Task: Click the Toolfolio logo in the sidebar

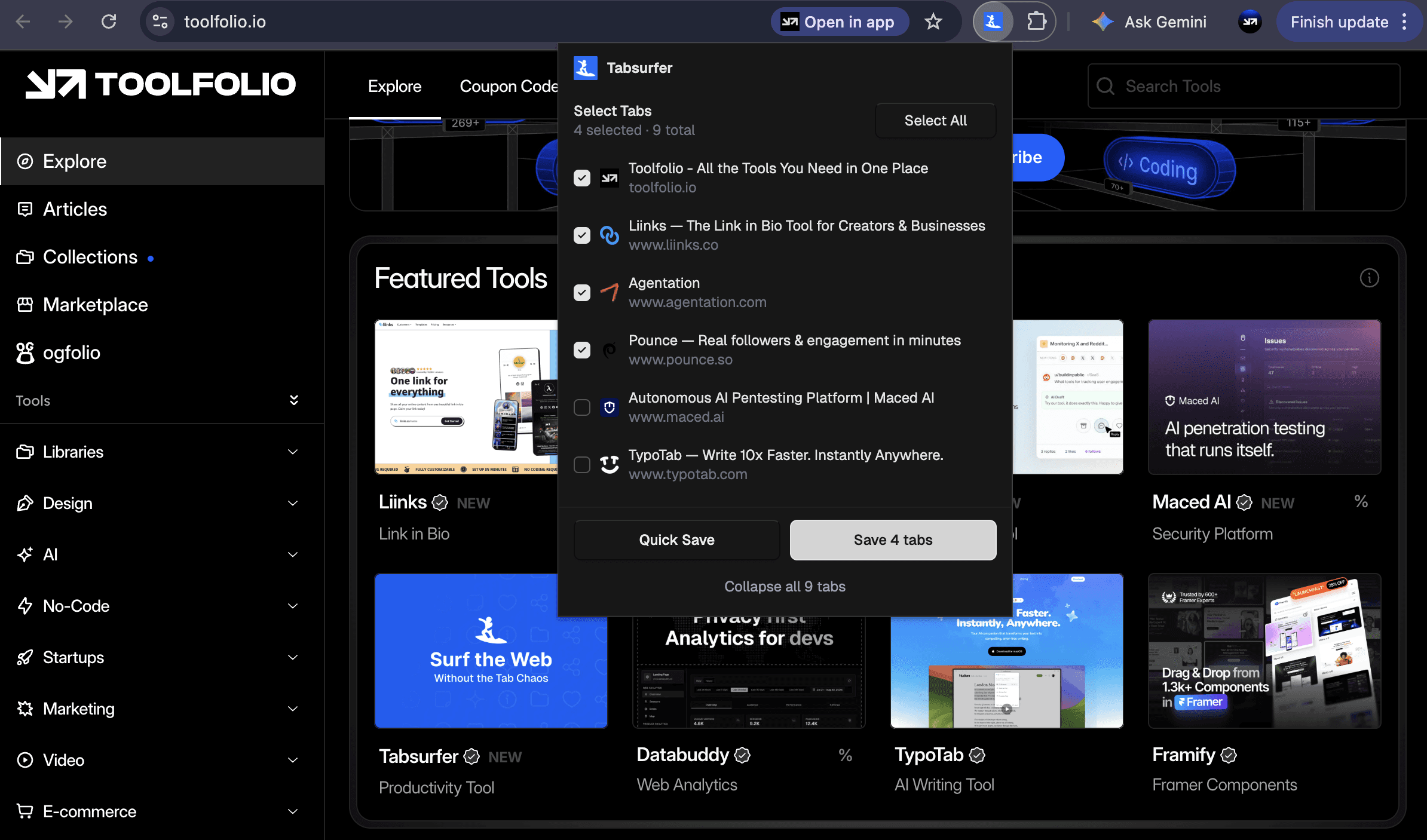Action: pyautogui.click(x=161, y=84)
